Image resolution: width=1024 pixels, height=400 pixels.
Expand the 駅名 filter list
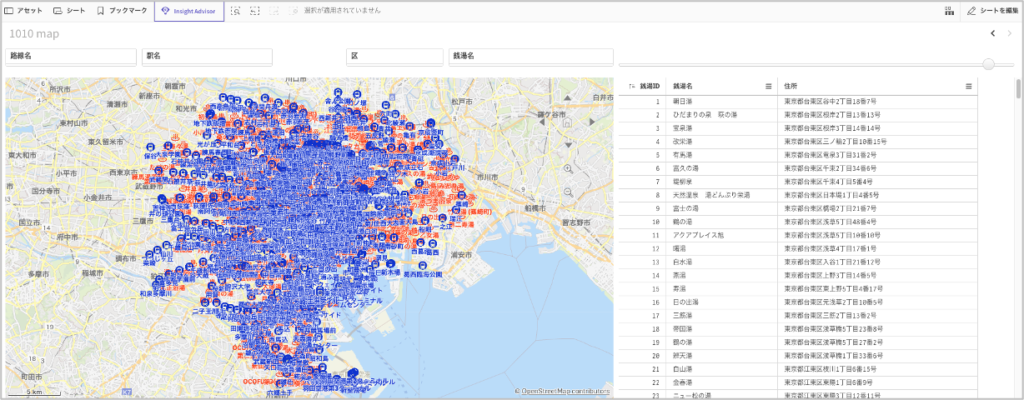(207, 57)
